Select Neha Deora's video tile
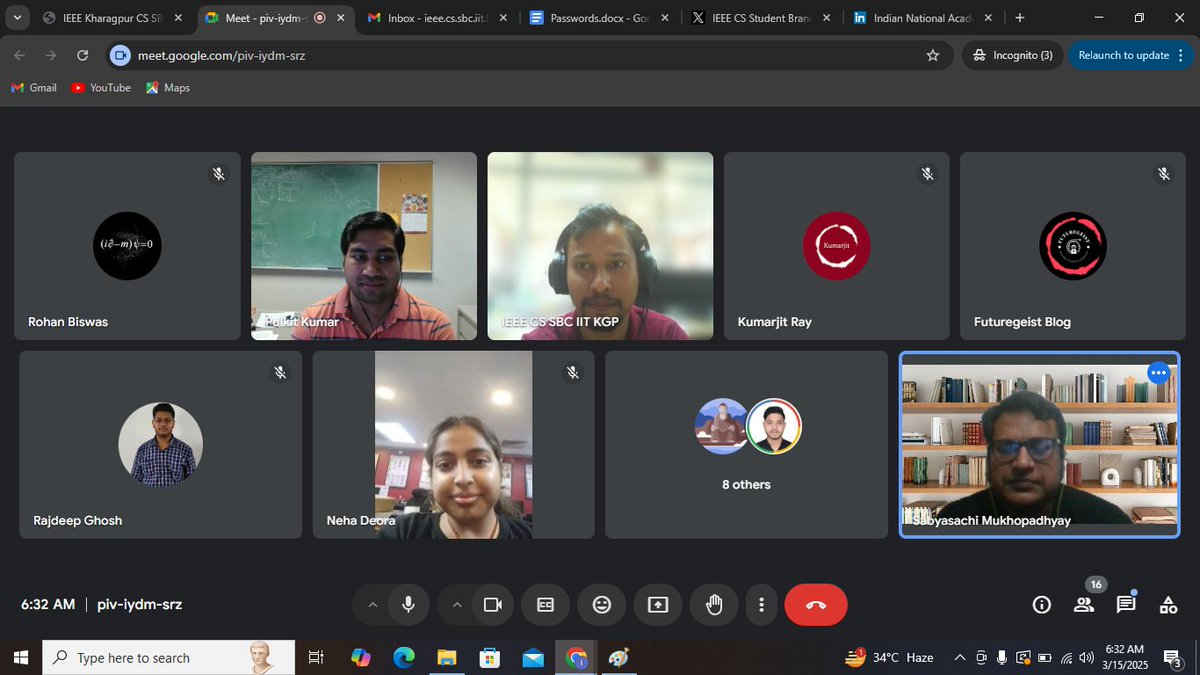Viewport: 1200px width, 675px height. (453, 445)
